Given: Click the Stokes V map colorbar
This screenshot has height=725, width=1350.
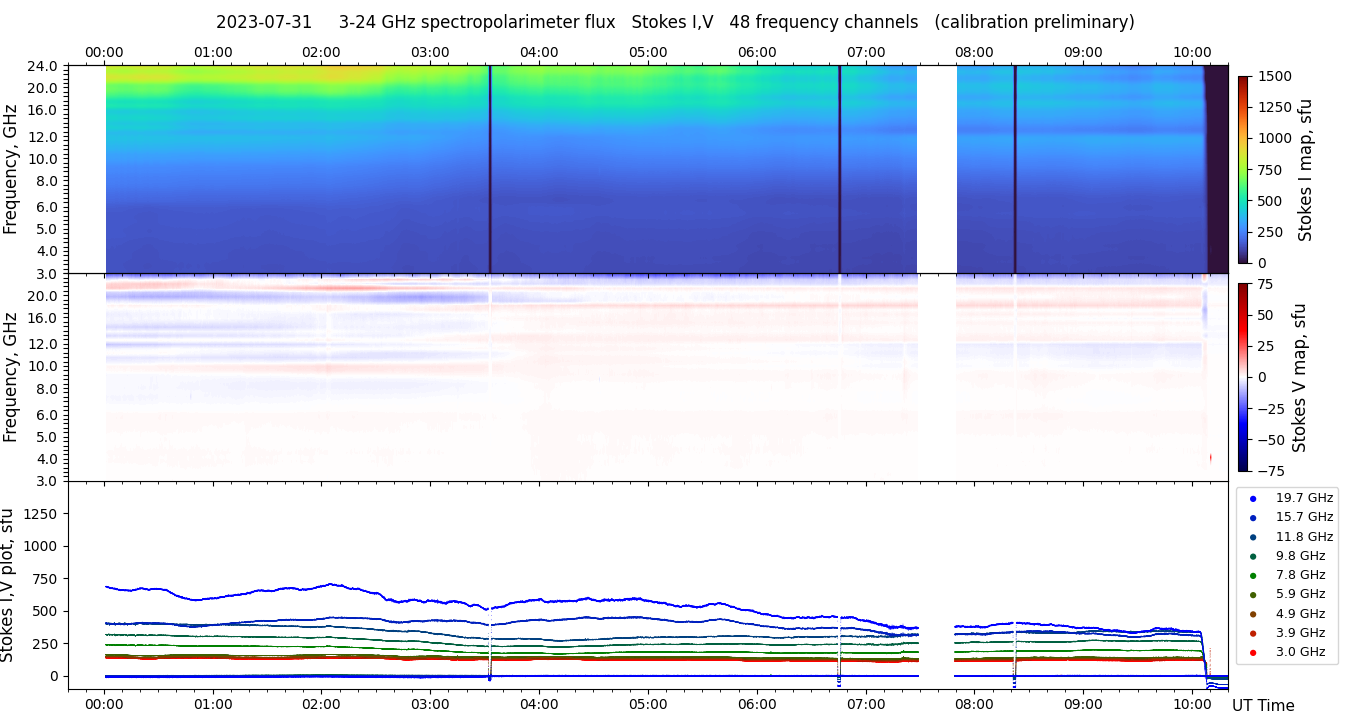Looking at the screenshot, I should pyautogui.click(x=1243, y=377).
